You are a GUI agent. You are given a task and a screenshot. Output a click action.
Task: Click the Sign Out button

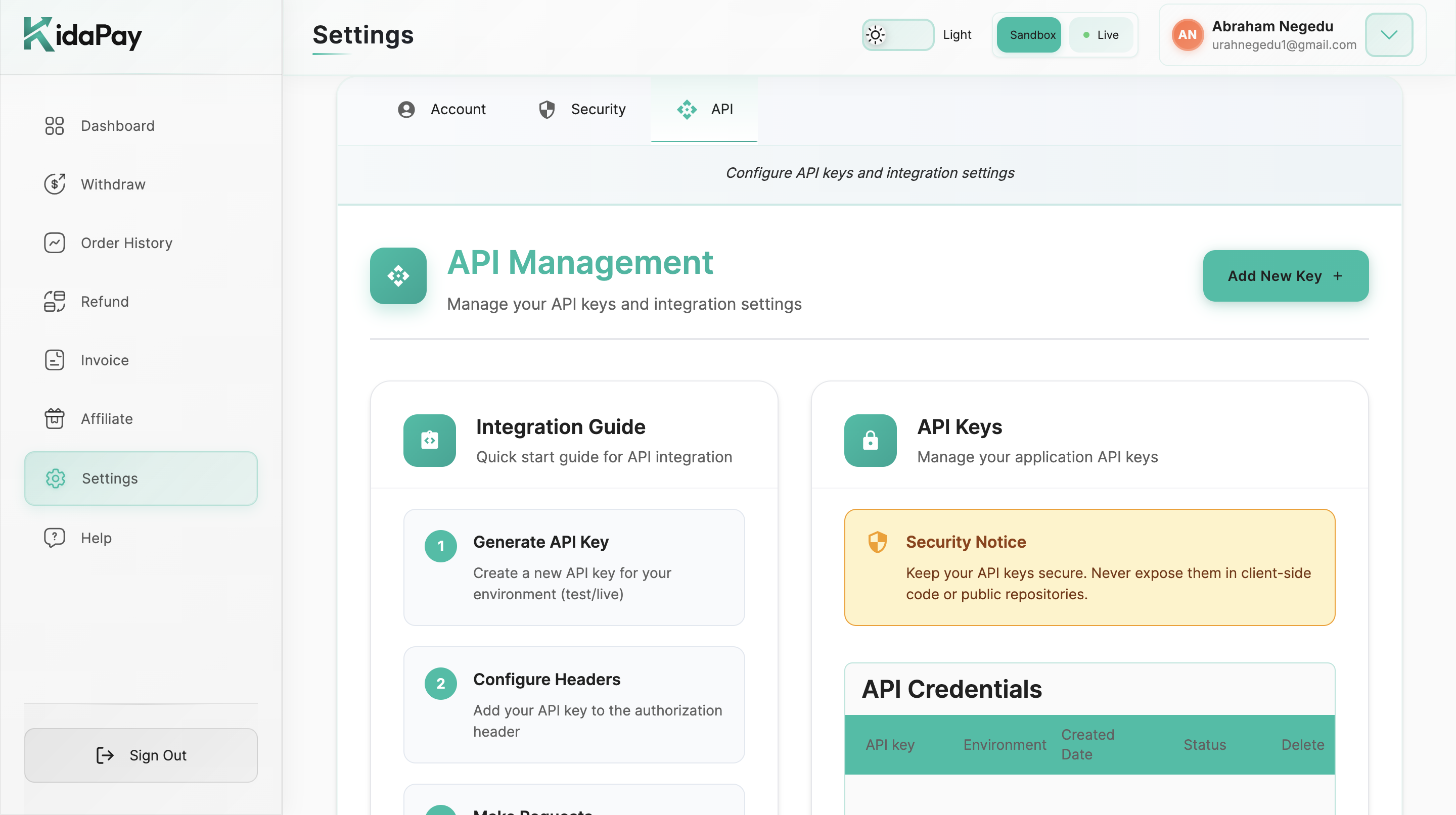click(x=141, y=755)
